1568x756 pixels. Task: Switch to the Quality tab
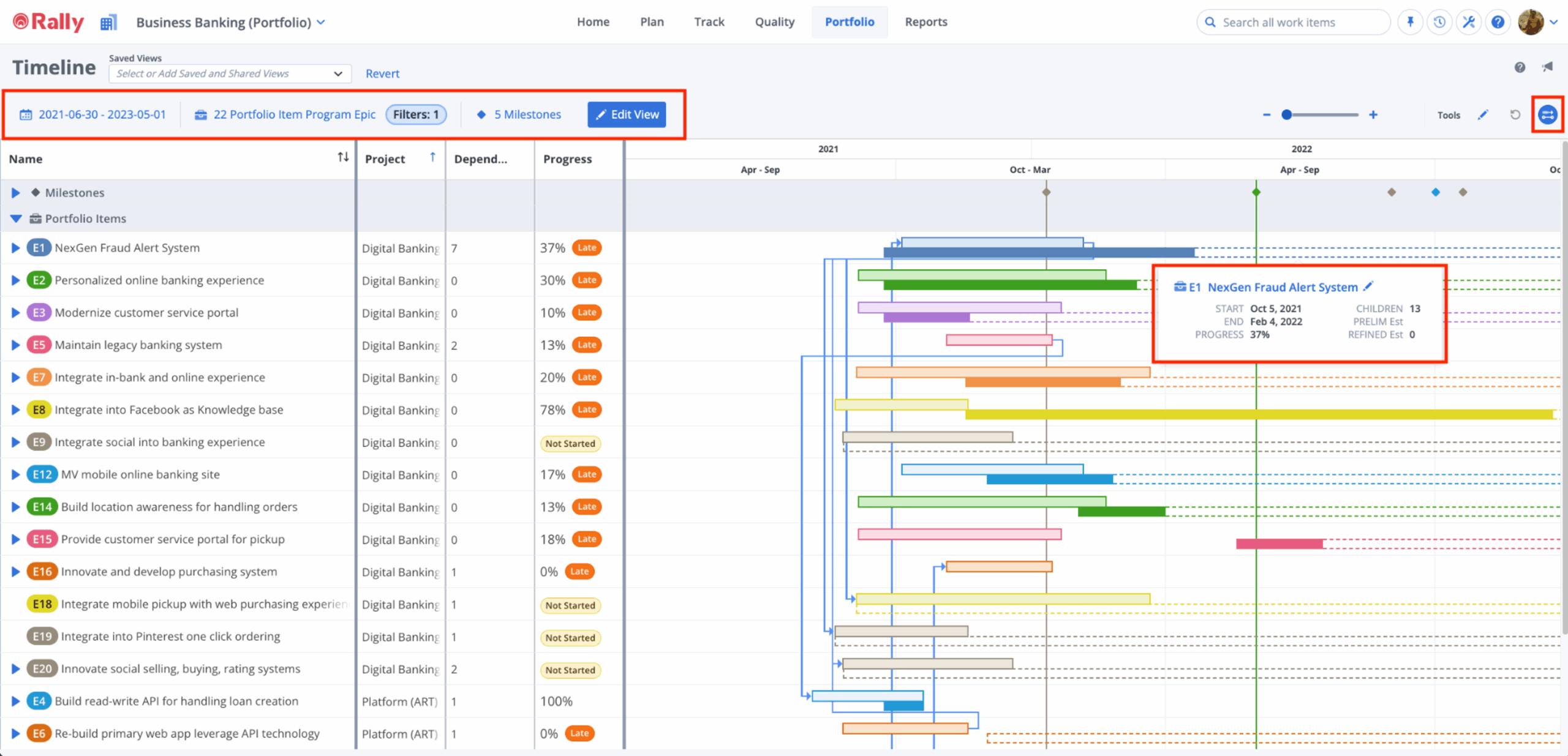pos(774,22)
